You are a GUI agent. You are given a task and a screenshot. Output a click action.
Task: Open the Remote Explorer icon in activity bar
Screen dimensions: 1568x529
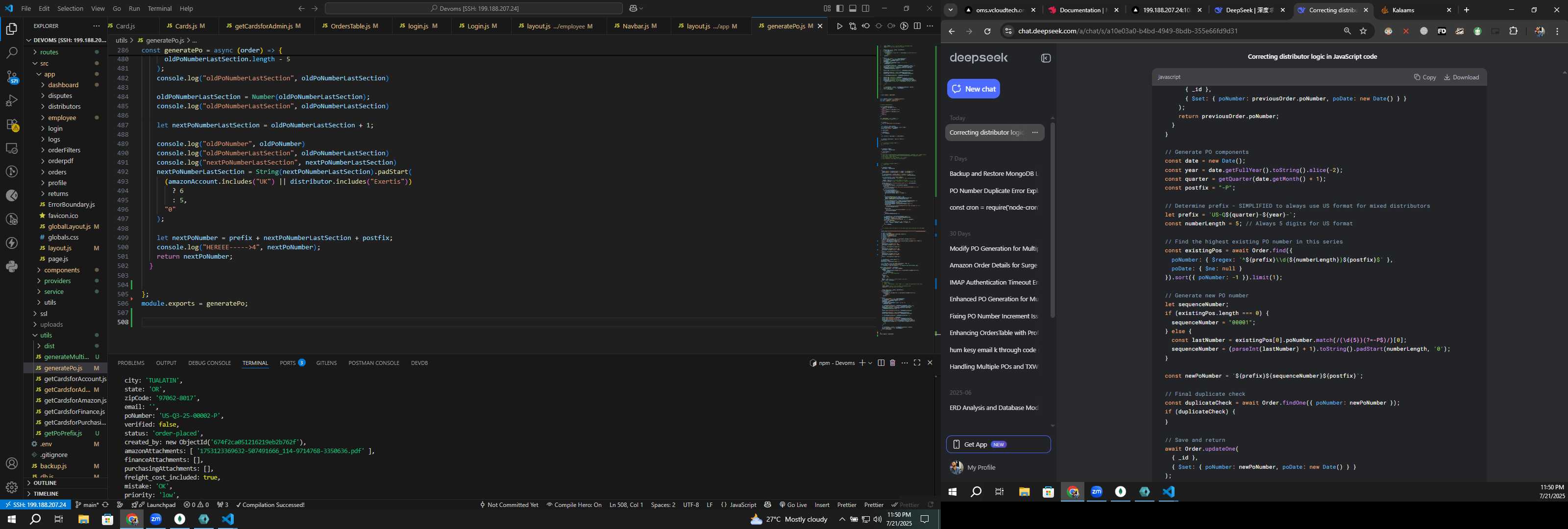[12, 148]
